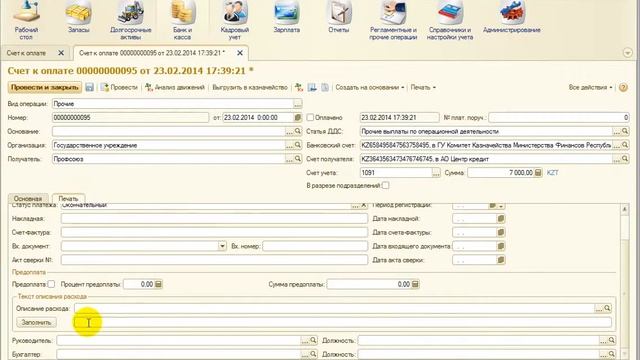Open selection button for Вид операции
Viewport: 640px width, 360px height.
[x=298, y=104]
